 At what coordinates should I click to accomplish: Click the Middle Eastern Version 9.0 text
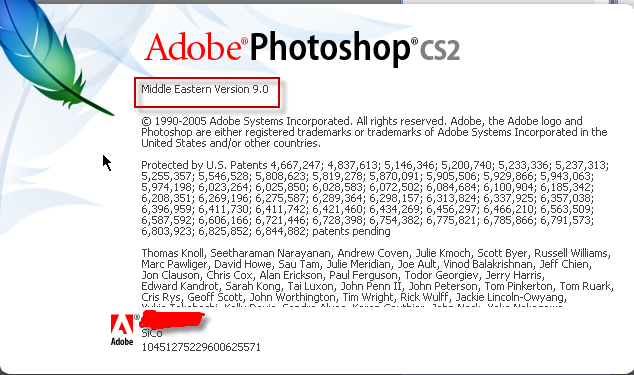click(205, 89)
